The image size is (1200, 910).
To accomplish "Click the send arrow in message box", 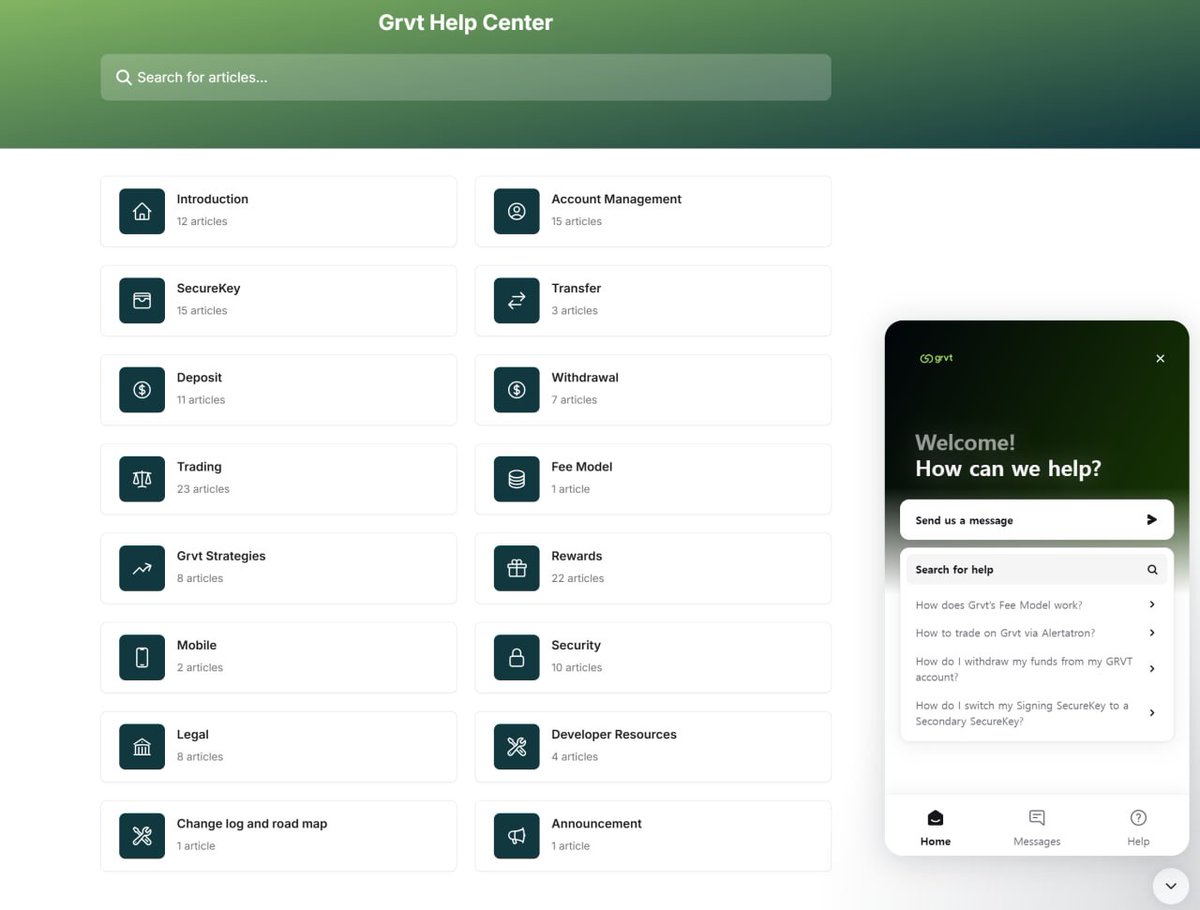I will pyautogui.click(x=1152, y=520).
